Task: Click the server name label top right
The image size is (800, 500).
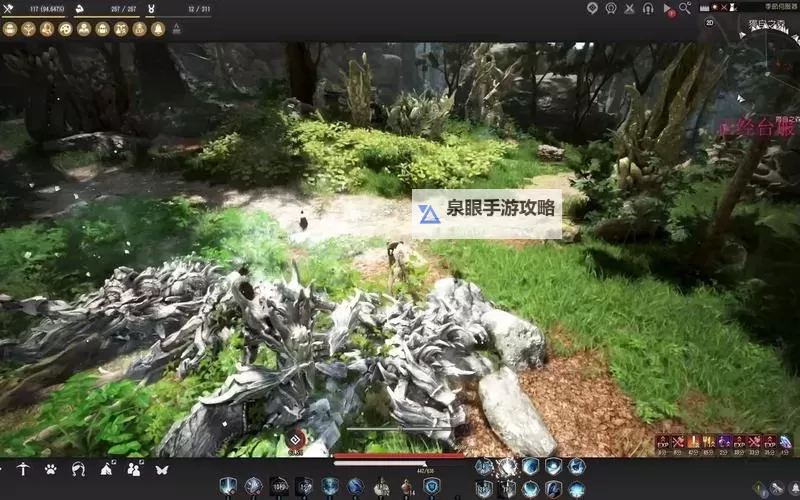Action: click(782, 7)
